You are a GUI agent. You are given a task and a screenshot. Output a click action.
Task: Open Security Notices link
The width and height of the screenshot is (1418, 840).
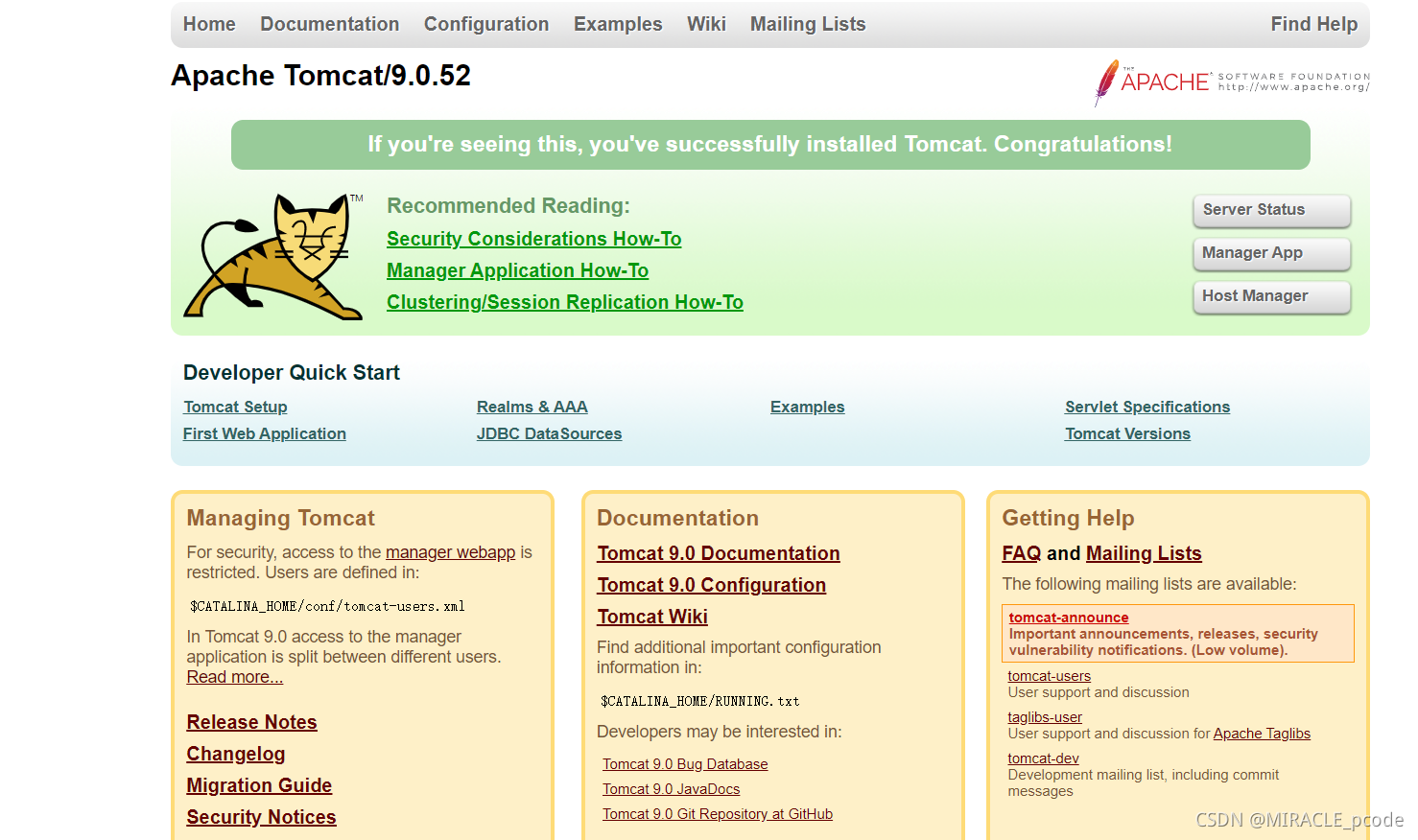261,817
